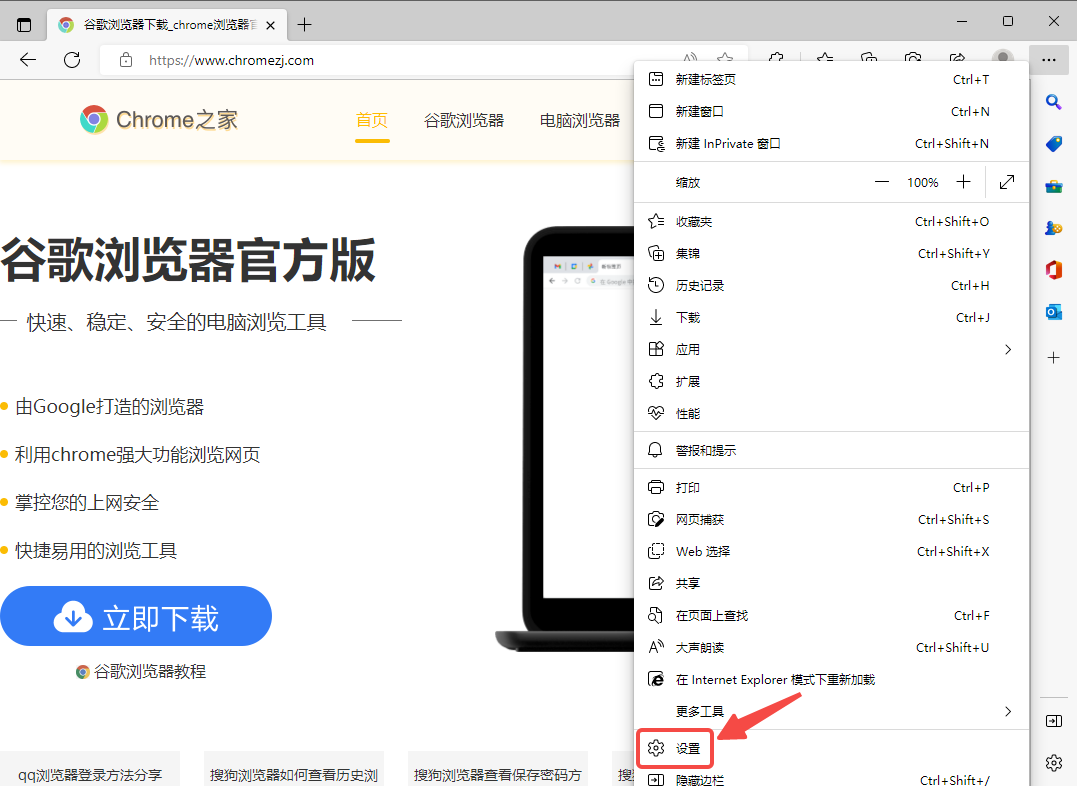Open 设置 from the menu

pyautogui.click(x=831, y=748)
